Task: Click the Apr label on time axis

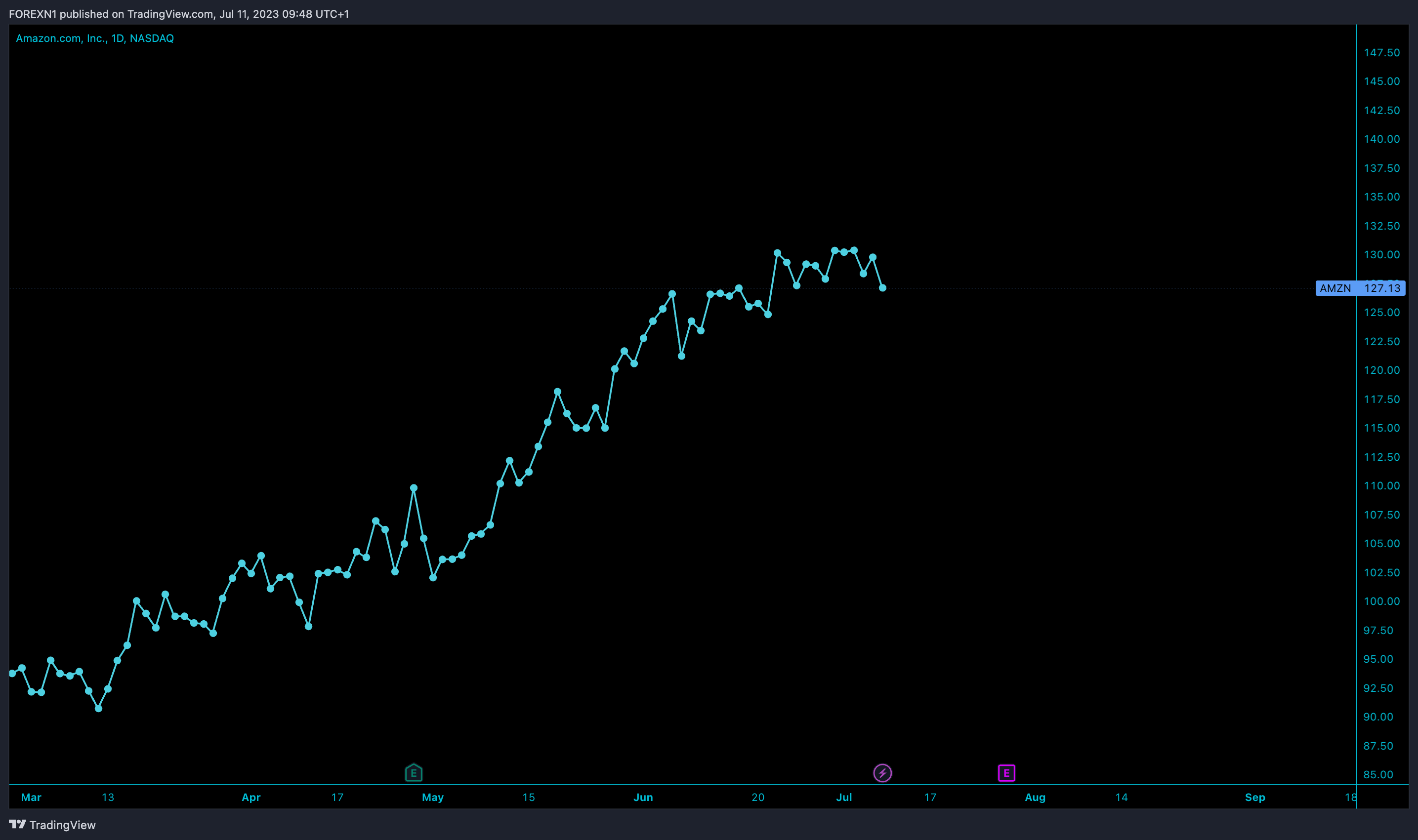Action: coord(251,798)
